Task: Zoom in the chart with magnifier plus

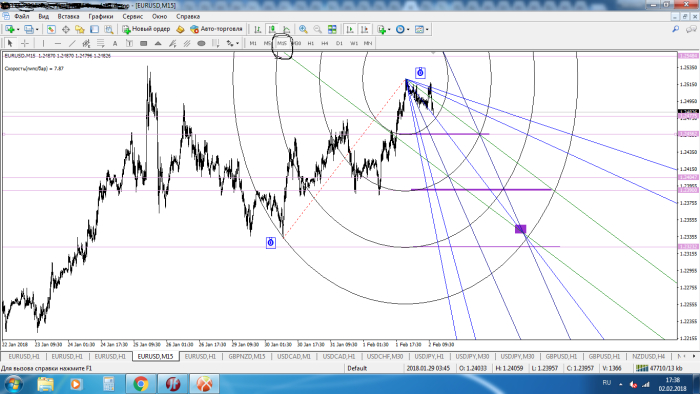Action: [303, 29]
